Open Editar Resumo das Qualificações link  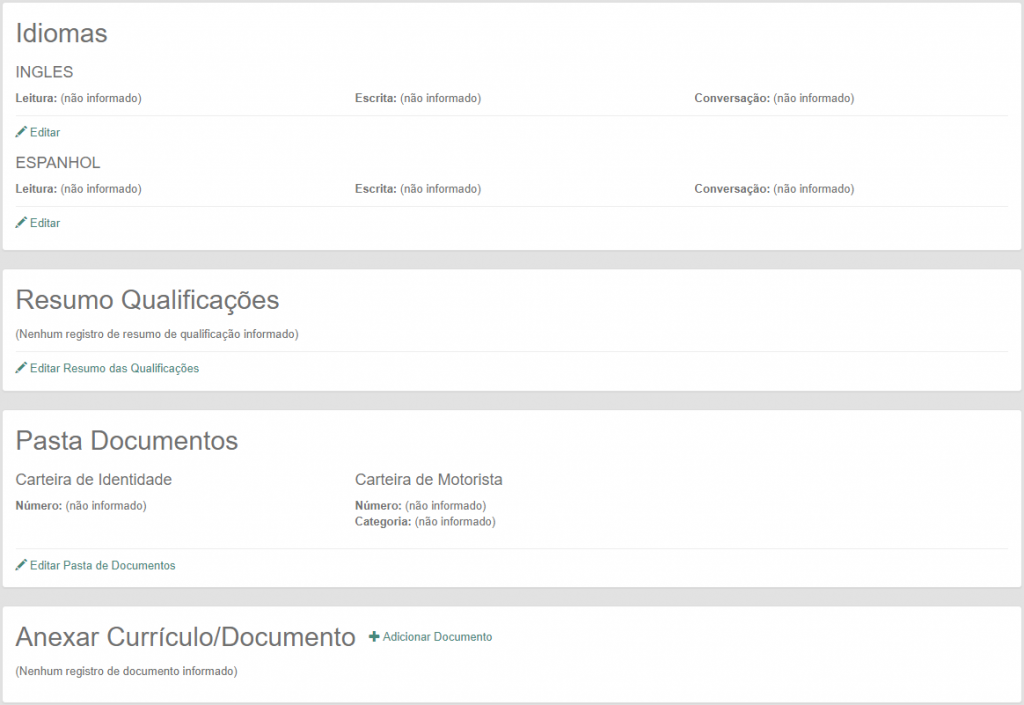[x=114, y=368]
